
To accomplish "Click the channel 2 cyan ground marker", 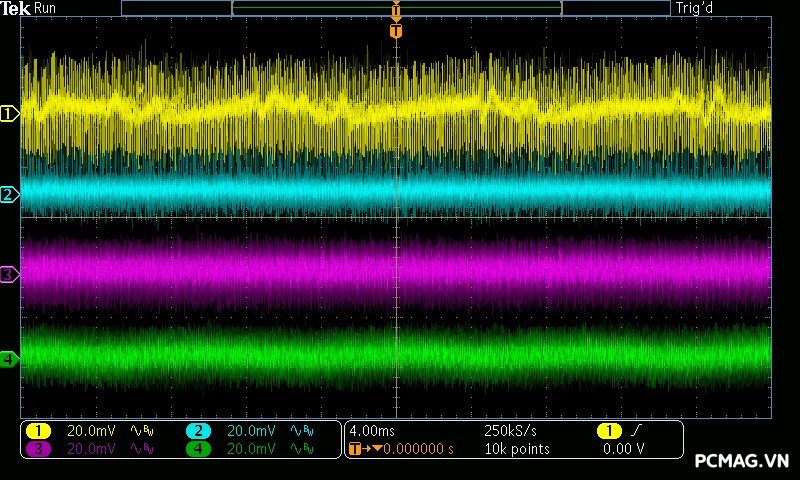I will (x=9, y=194).
